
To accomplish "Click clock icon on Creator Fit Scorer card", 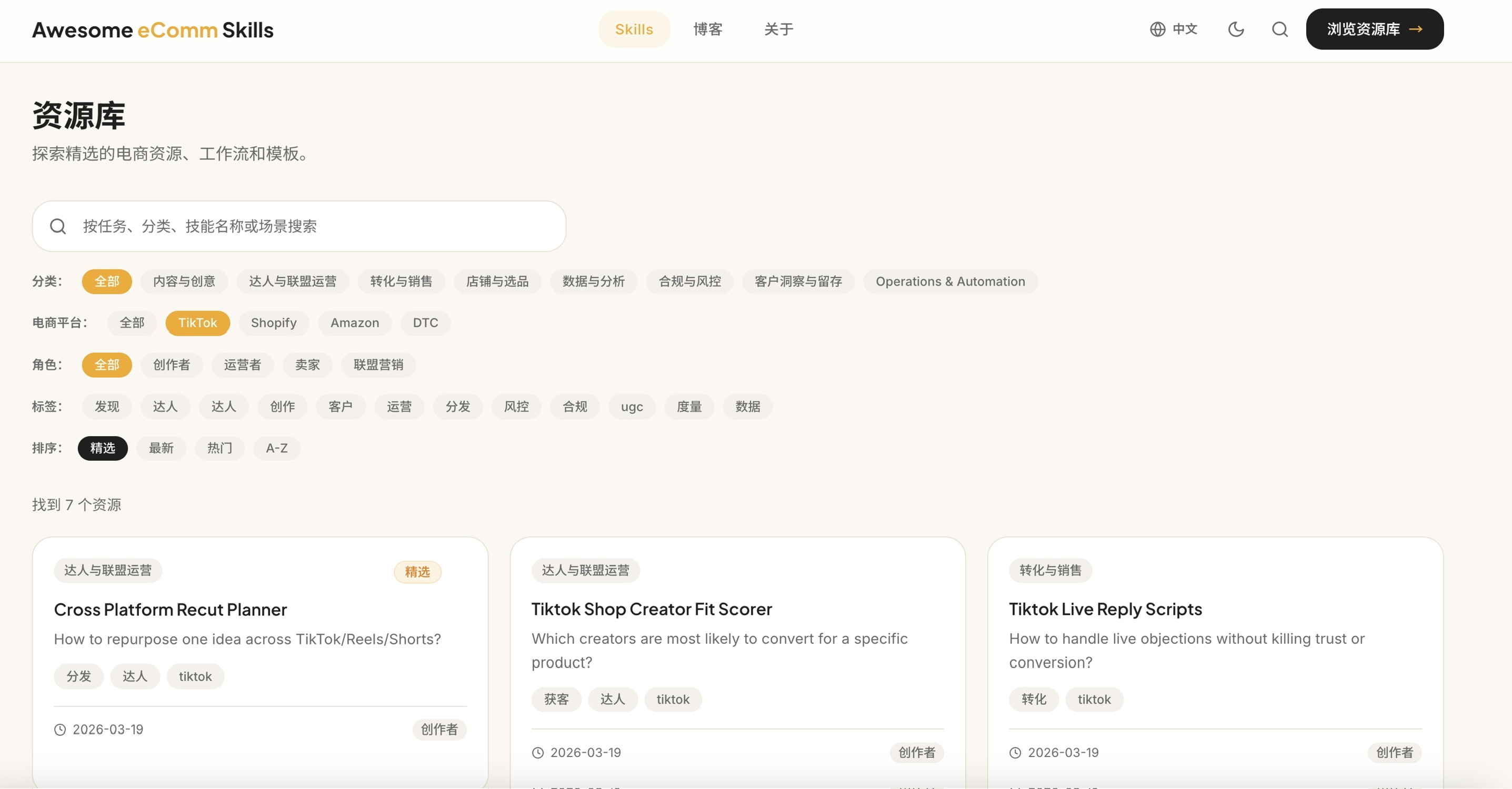I will [x=538, y=753].
